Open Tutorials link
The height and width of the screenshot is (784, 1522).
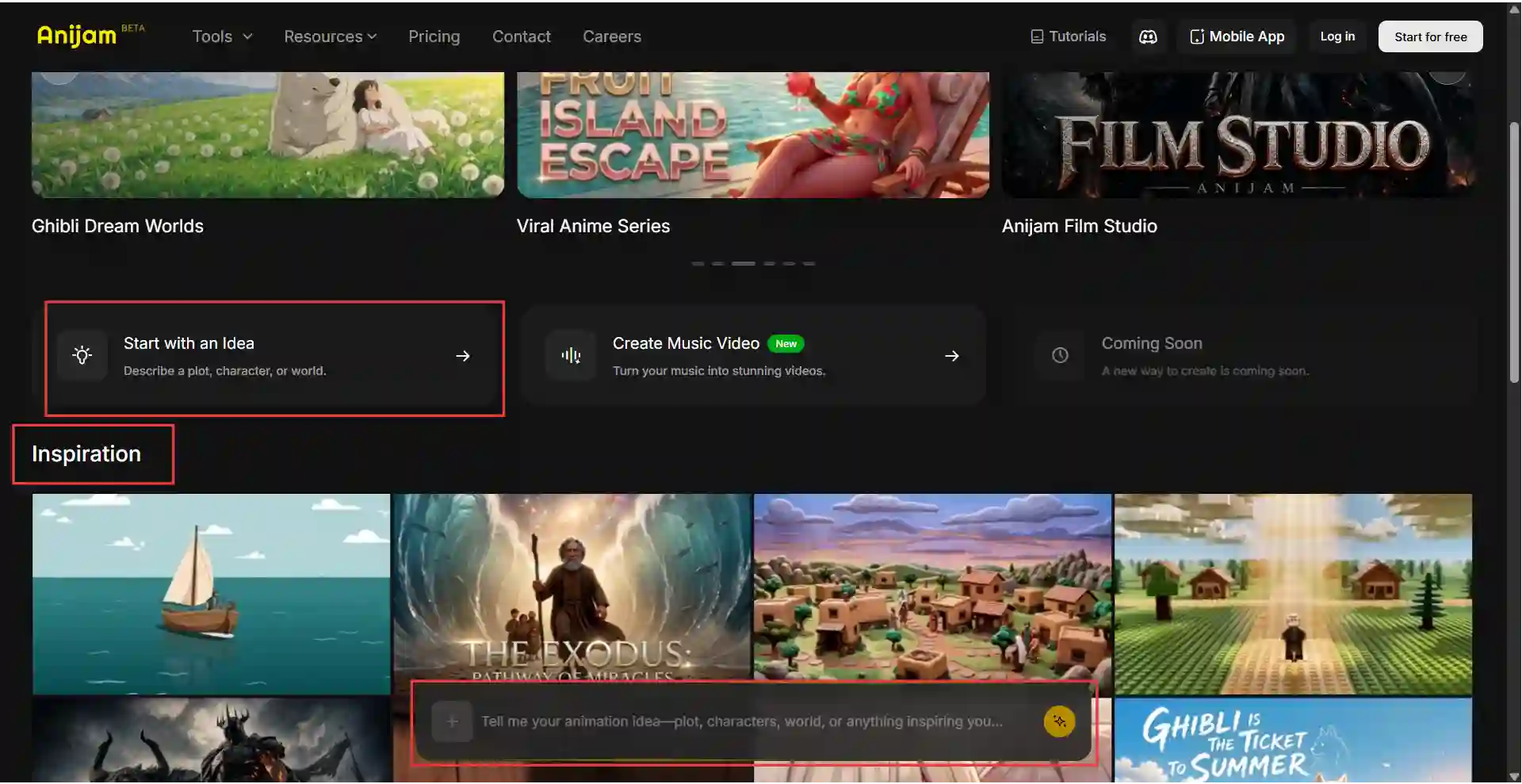click(1068, 36)
